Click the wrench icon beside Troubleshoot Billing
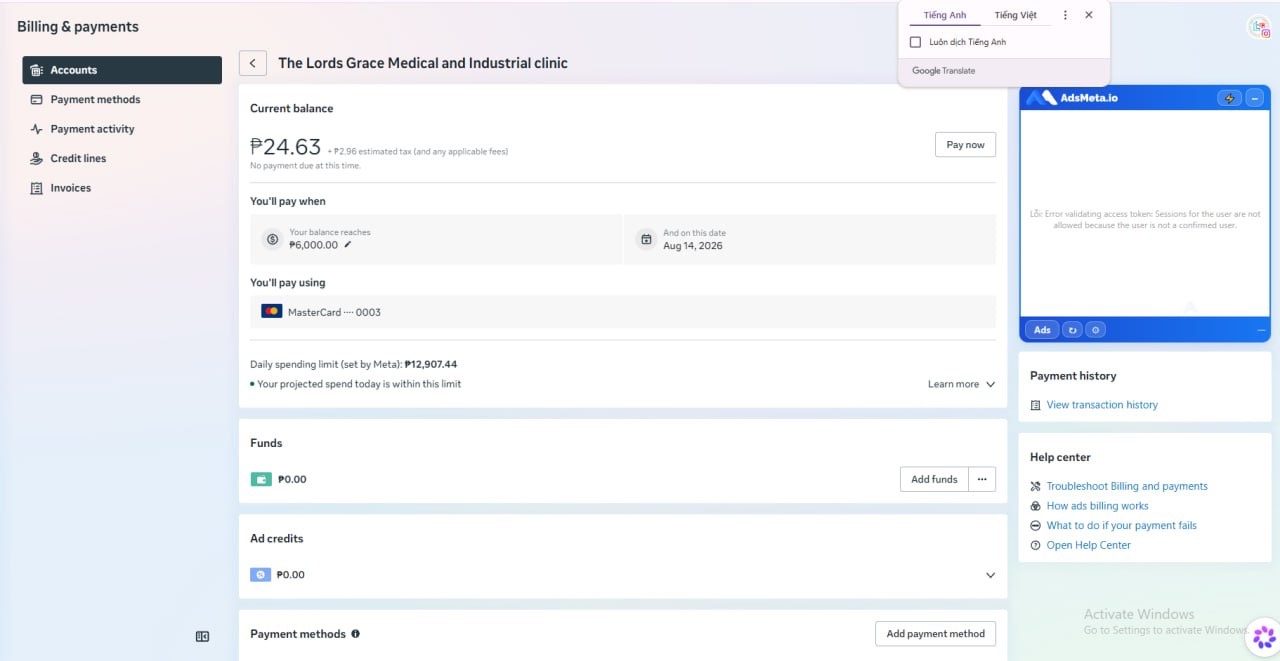 [x=1035, y=486]
